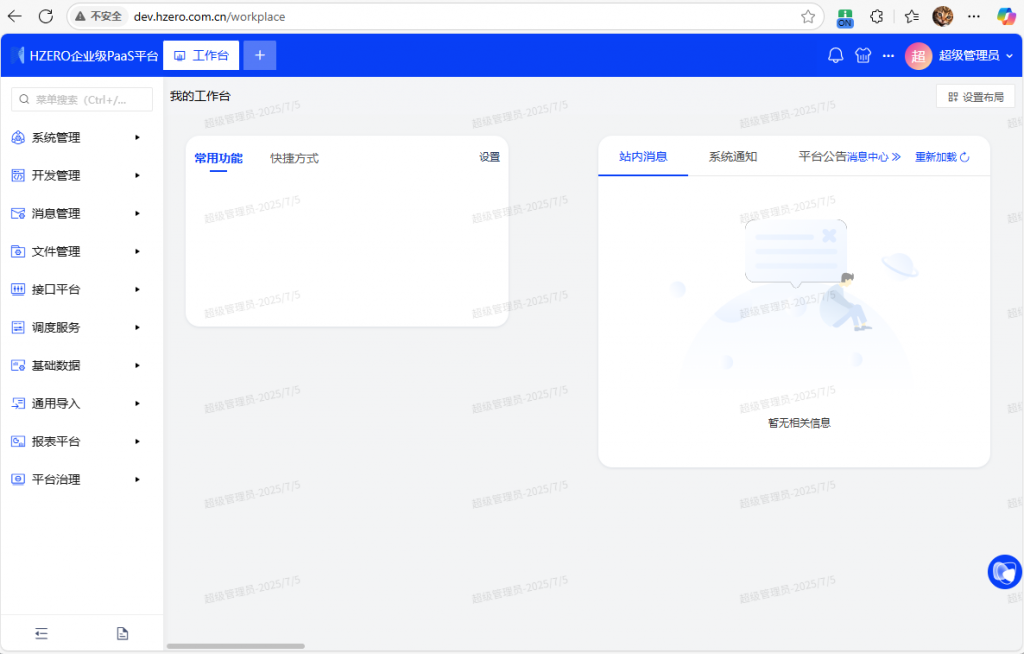
Task: Click 重新加载 to refresh messages
Action: (x=942, y=157)
